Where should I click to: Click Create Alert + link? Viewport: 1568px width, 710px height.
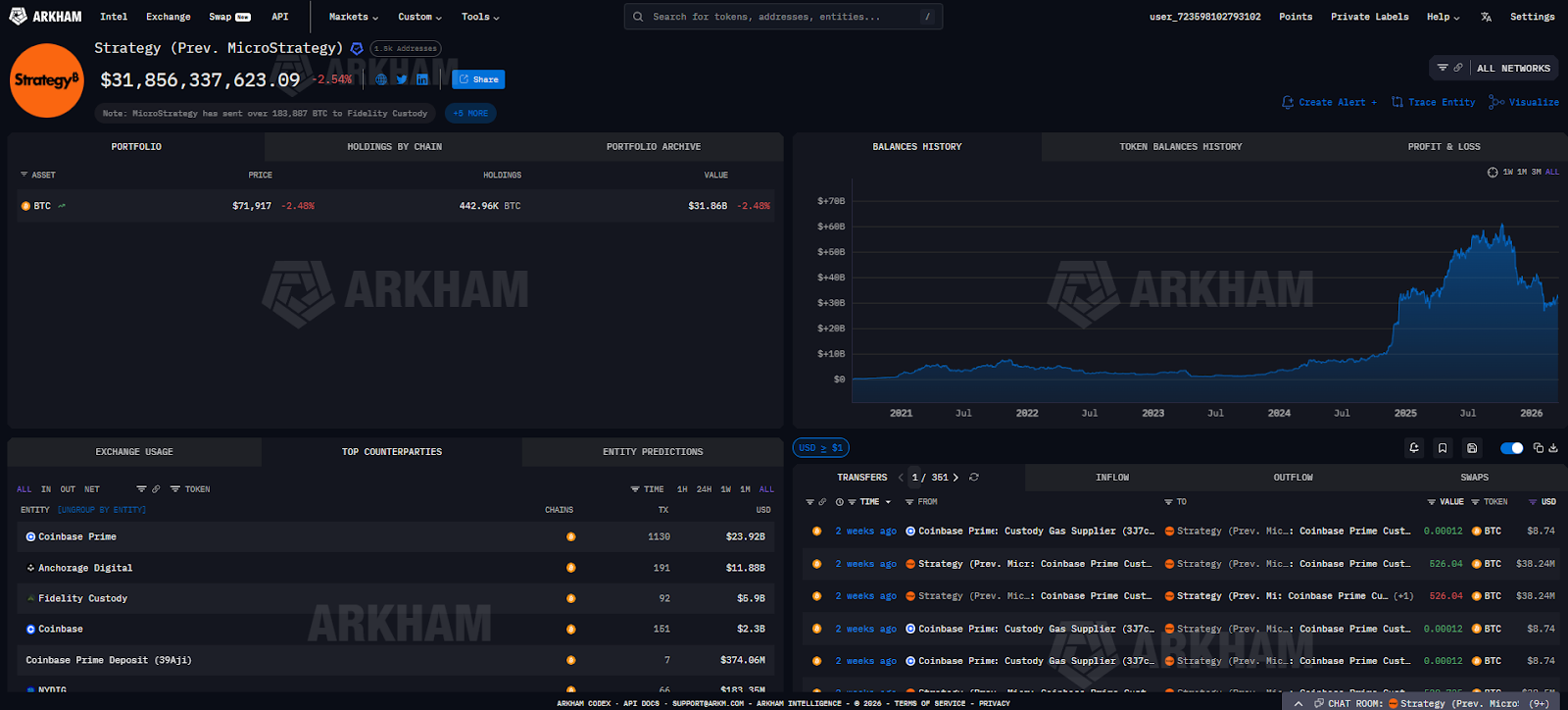pos(1329,102)
